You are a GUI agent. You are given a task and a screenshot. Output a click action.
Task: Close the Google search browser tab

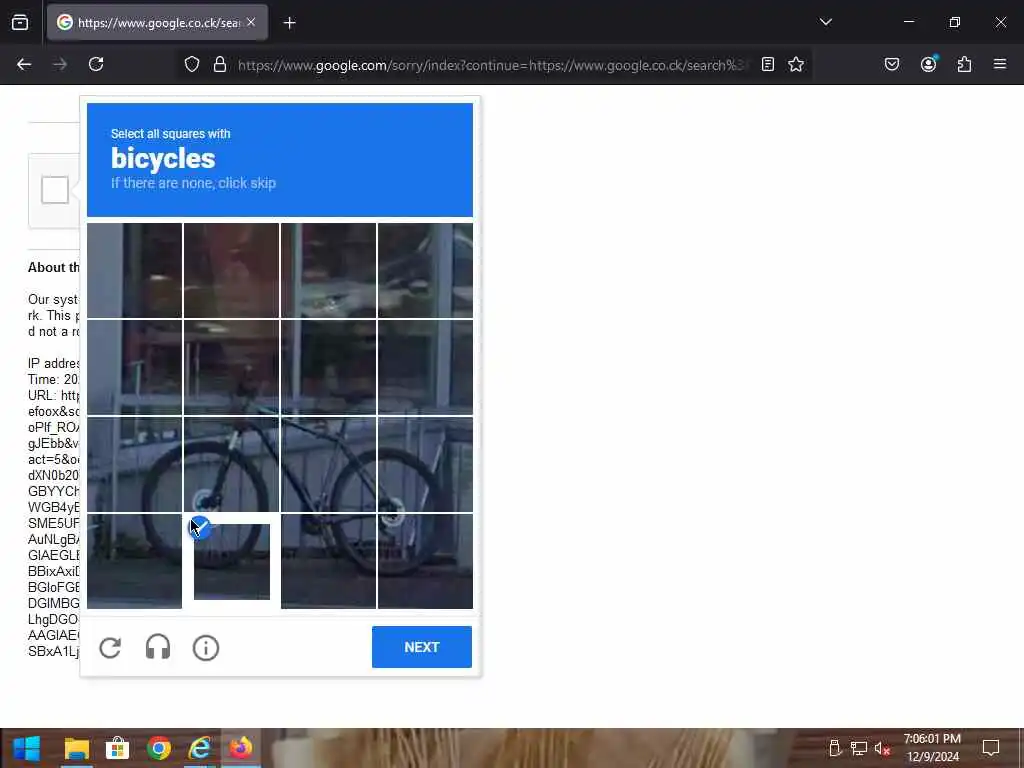(x=251, y=22)
